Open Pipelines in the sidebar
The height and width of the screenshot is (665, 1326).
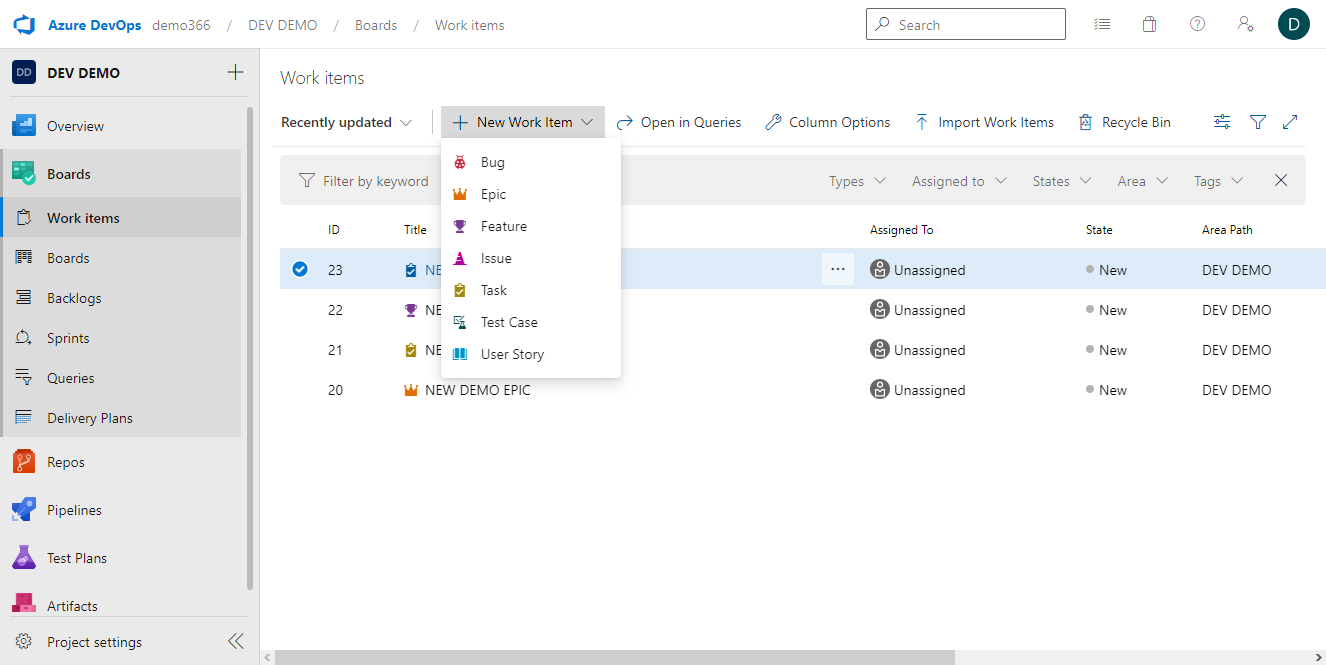pyautogui.click(x=120, y=510)
